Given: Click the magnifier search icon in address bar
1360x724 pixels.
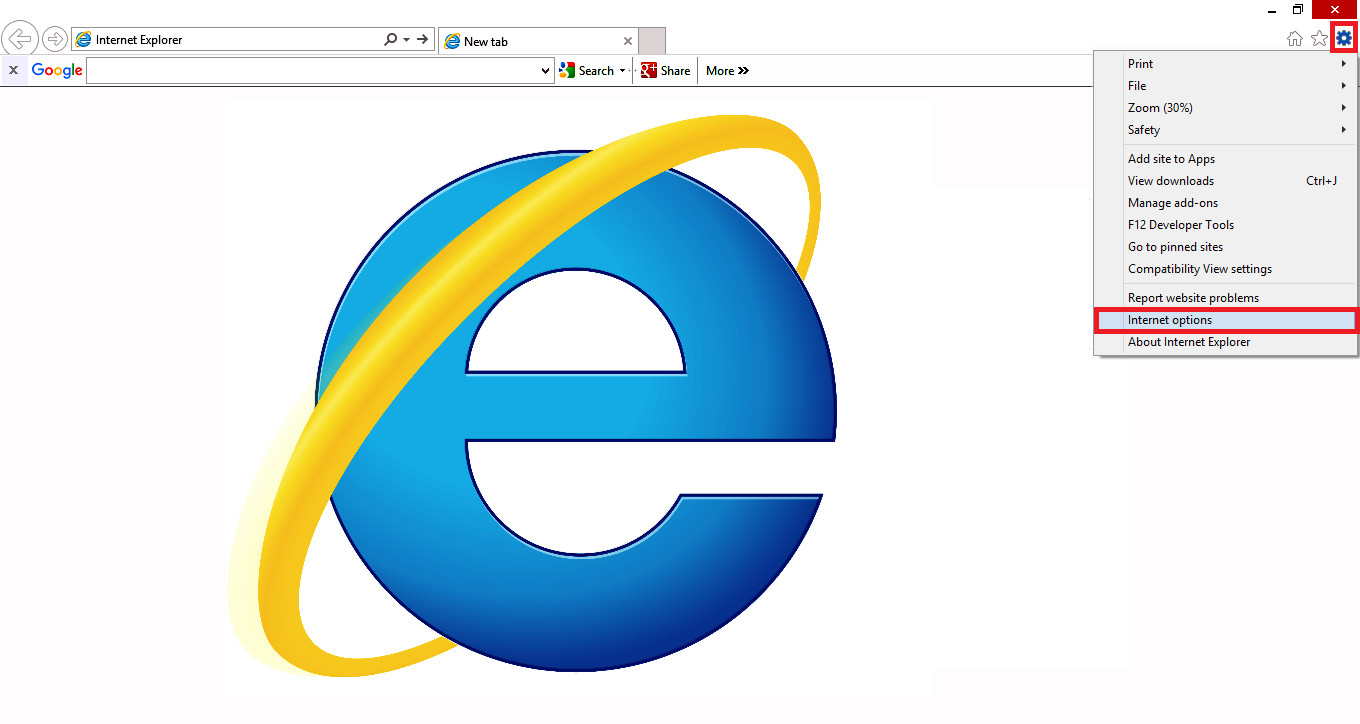Looking at the screenshot, I should click(x=390, y=40).
